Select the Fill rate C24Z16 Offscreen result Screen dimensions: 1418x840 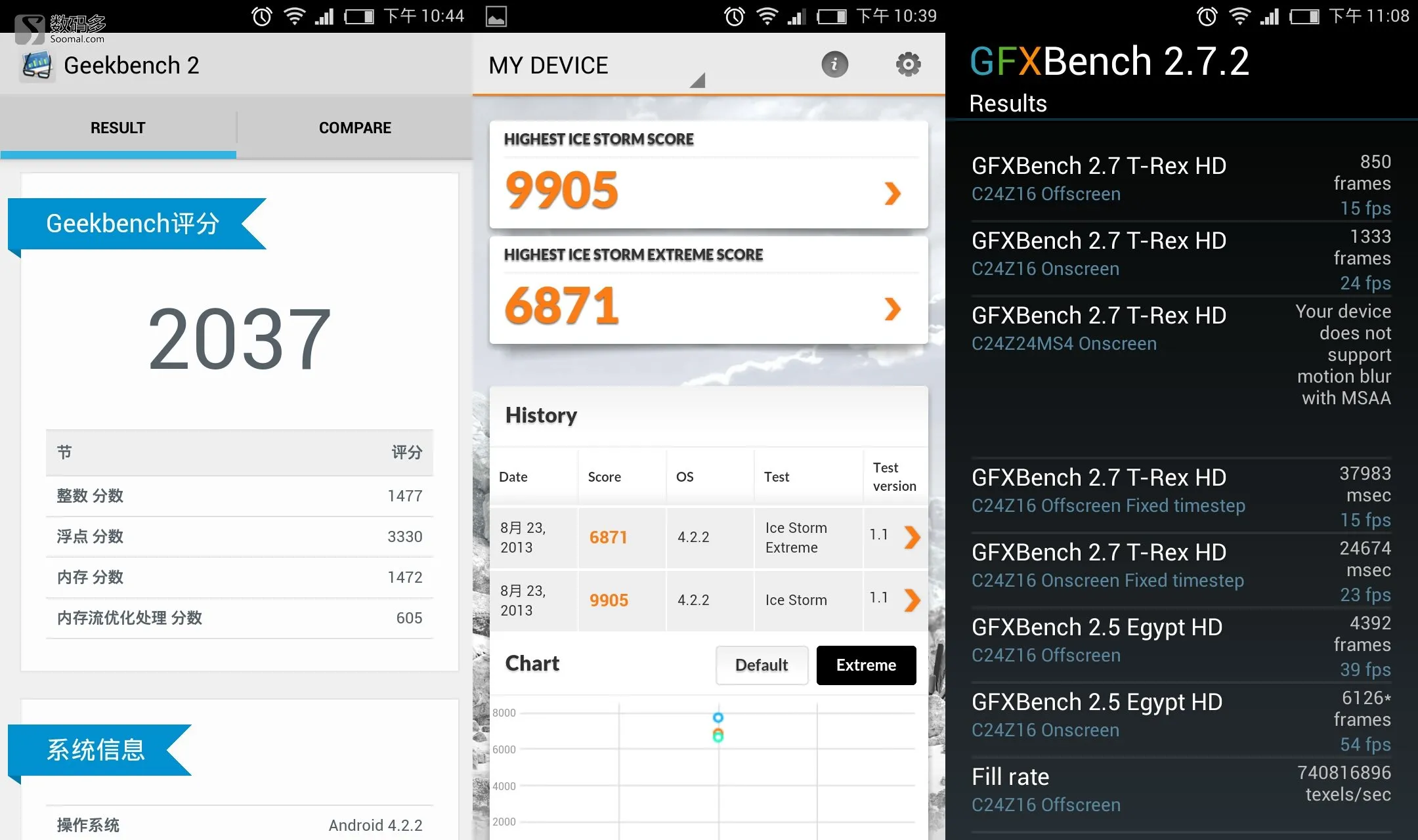[1181, 795]
